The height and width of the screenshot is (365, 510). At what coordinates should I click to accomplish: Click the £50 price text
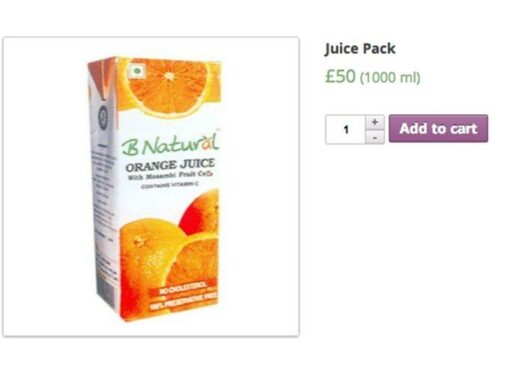(340, 77)
